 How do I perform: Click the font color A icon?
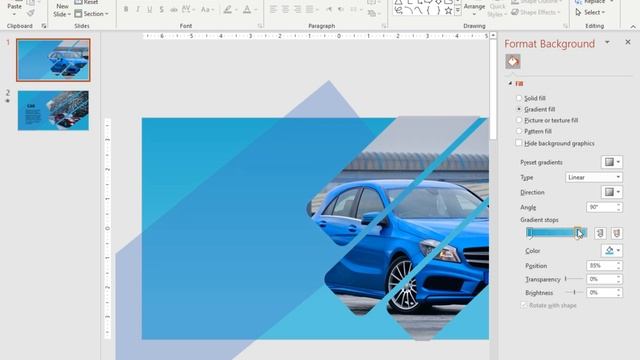tap(247, 9)
